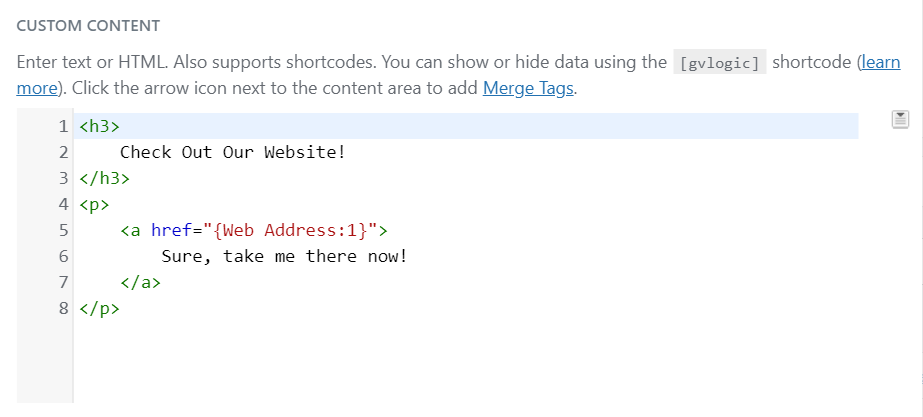923x417 pixels.
Task: Click the opening <p> tag line
Action: [x=94, y=205]
